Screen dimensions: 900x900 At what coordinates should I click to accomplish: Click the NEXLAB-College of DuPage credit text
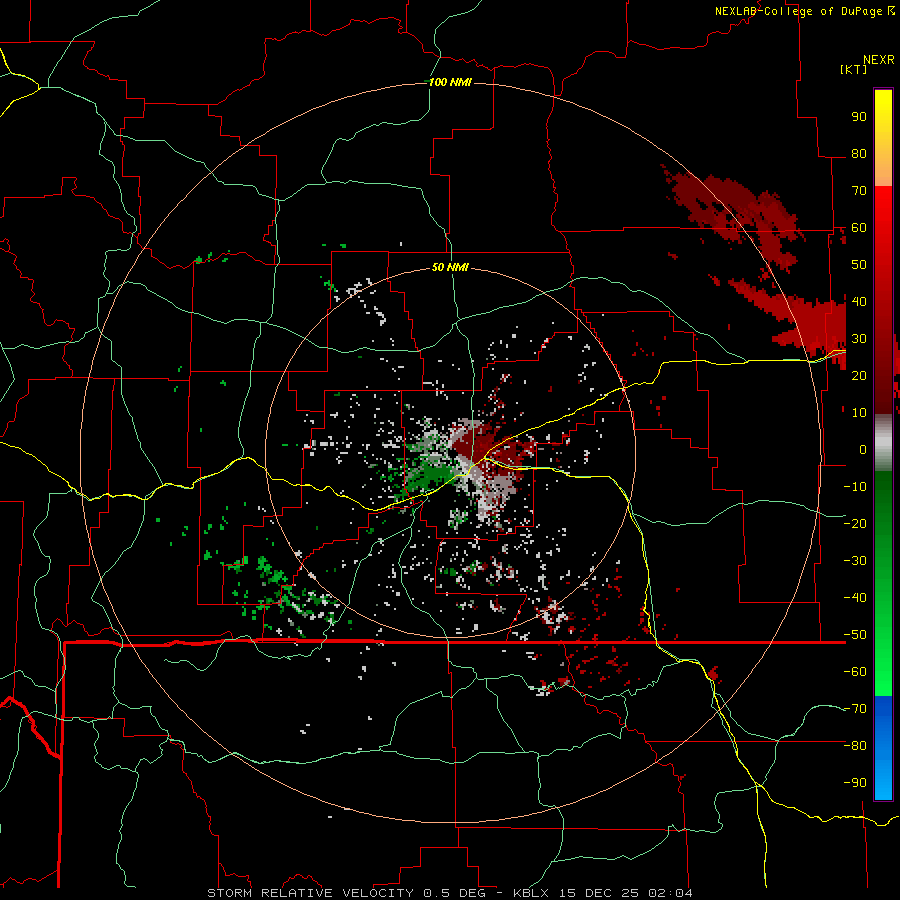[798, 11]
